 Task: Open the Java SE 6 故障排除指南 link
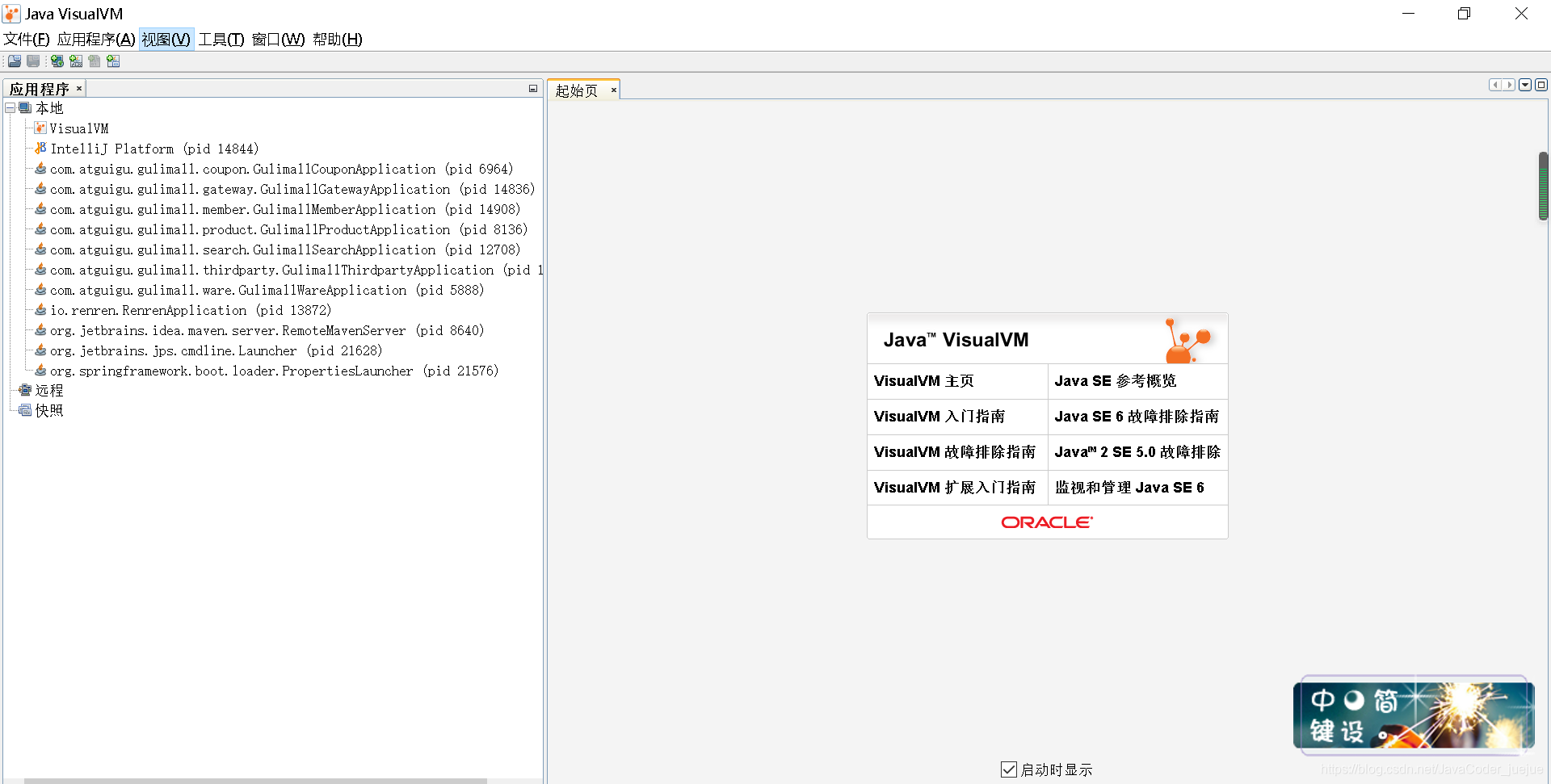tap(1137, 417)
